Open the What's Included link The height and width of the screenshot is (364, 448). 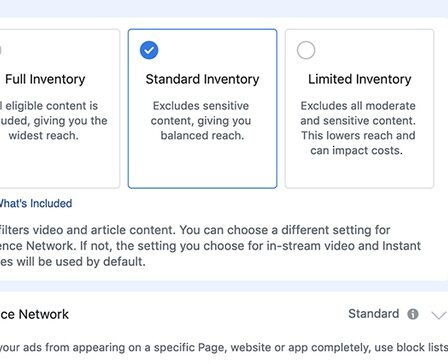[36, 203]
